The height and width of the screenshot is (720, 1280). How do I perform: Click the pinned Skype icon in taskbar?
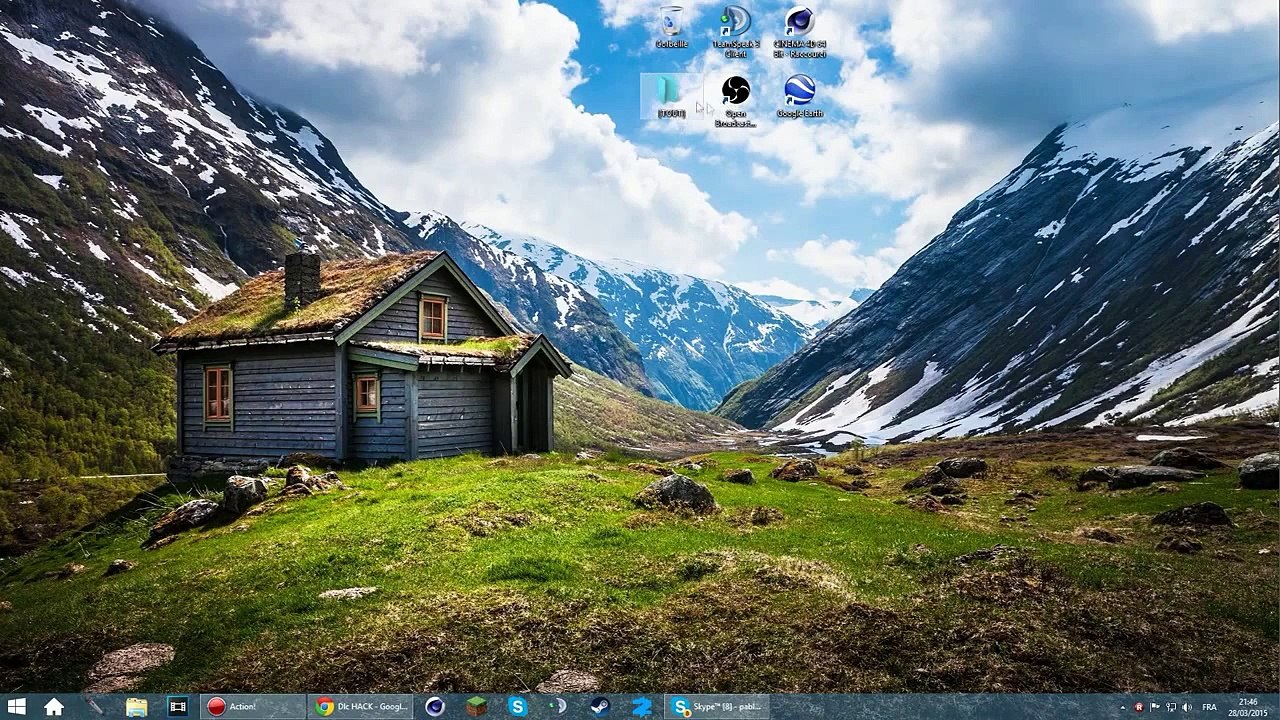(x=517, y=707)
